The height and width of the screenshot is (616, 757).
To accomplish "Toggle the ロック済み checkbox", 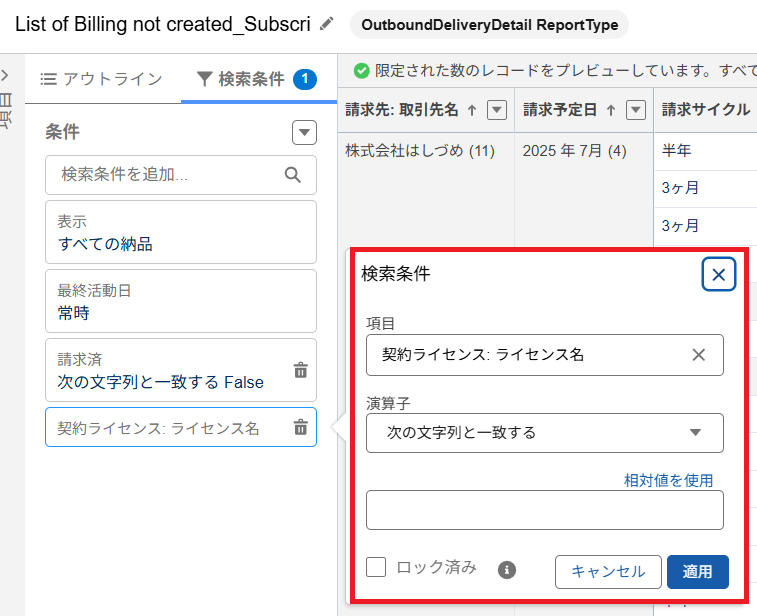I will coord(376,567).
